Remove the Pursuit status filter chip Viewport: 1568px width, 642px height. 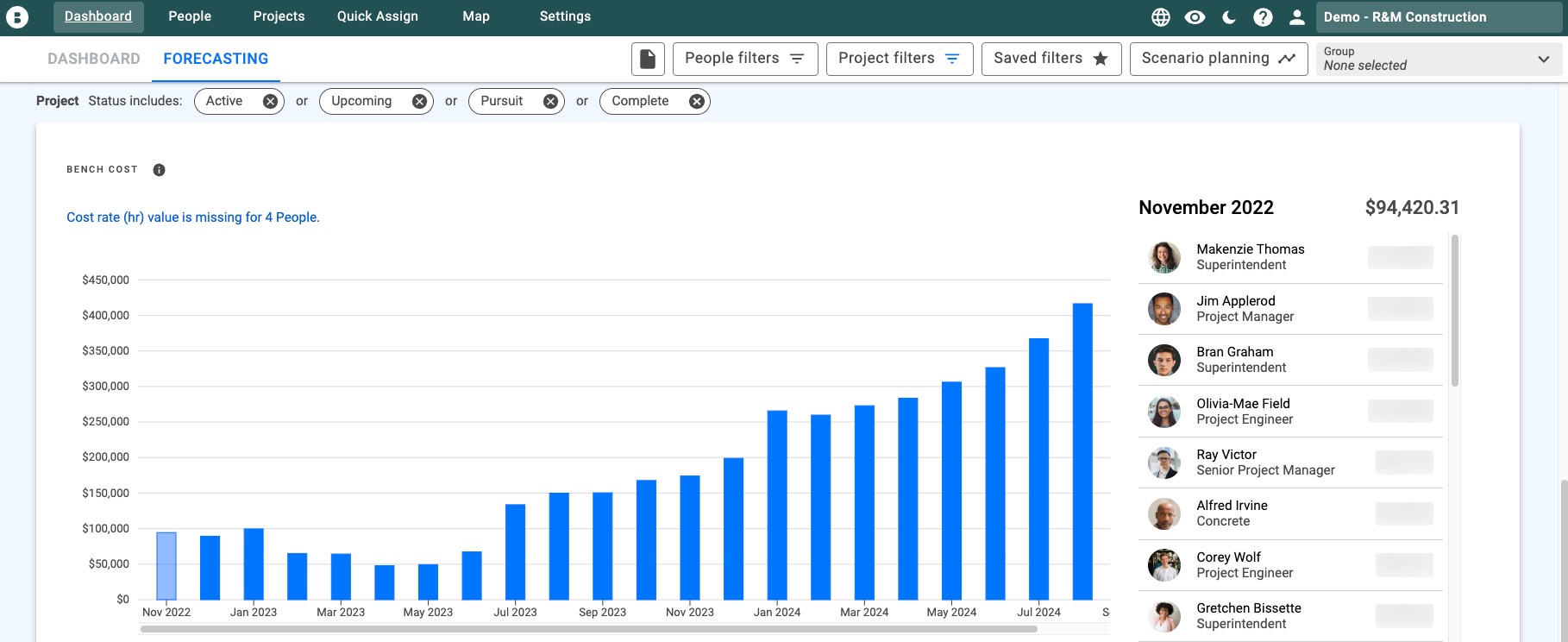[x=550, y=102]
